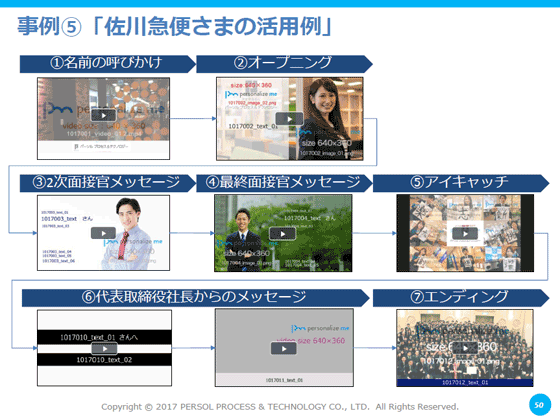Select the ⑤アイキャッチ step header
Viewport: 560px width, 420px height.
tap(461, 183)
